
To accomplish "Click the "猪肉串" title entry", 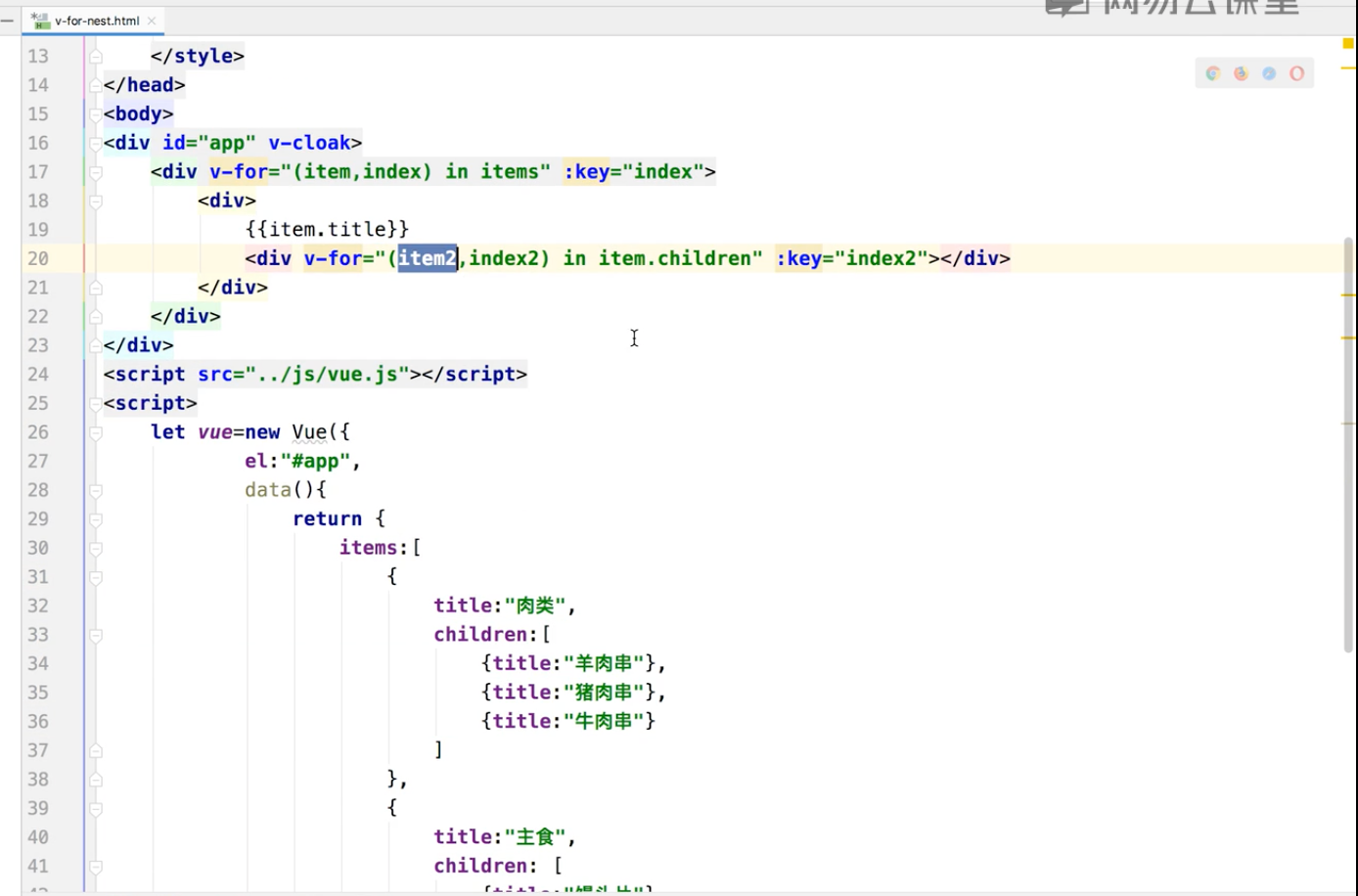I will [x=573, y=693].
